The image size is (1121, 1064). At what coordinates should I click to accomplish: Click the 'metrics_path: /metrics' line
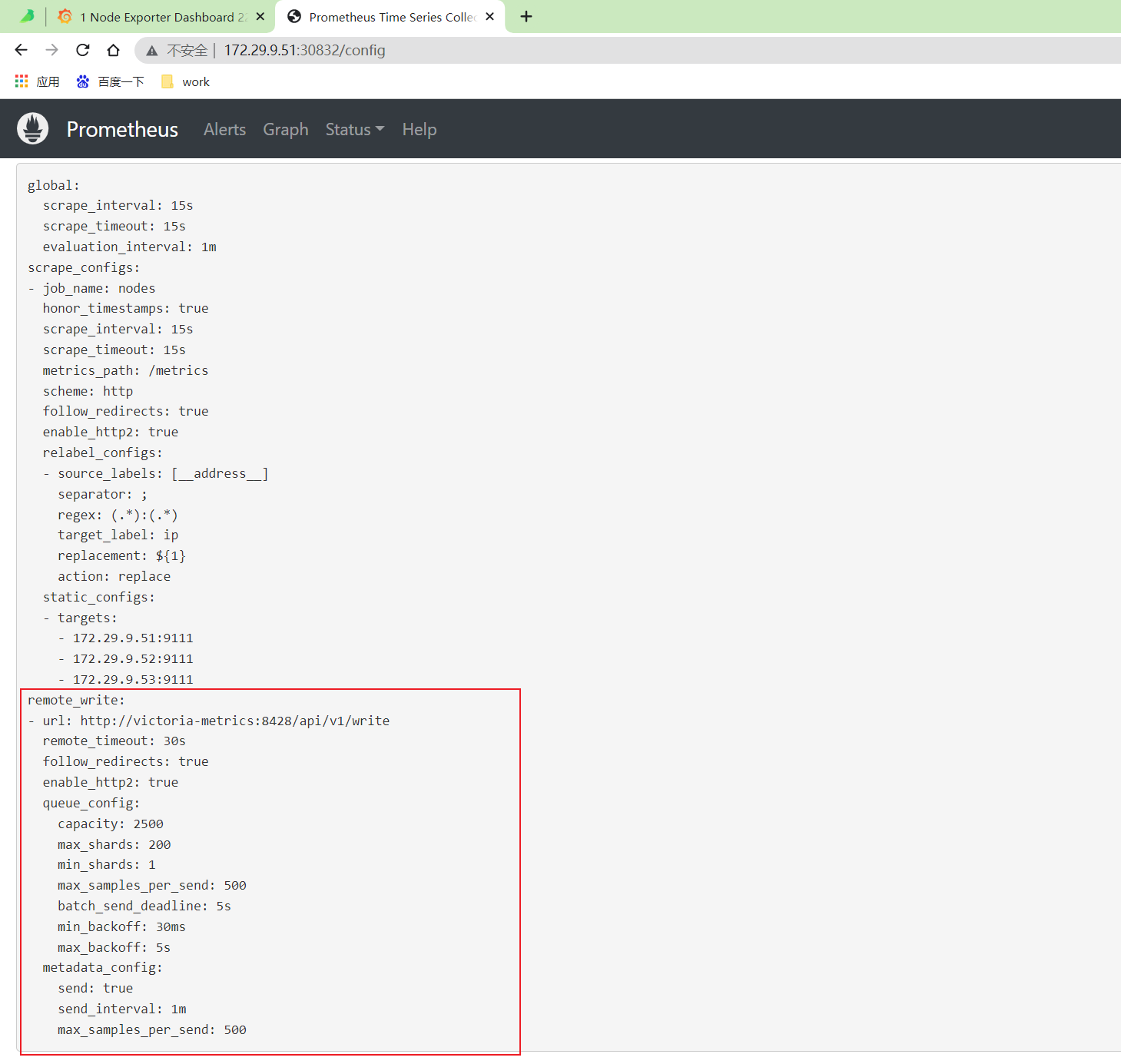(x=126, y=370)
